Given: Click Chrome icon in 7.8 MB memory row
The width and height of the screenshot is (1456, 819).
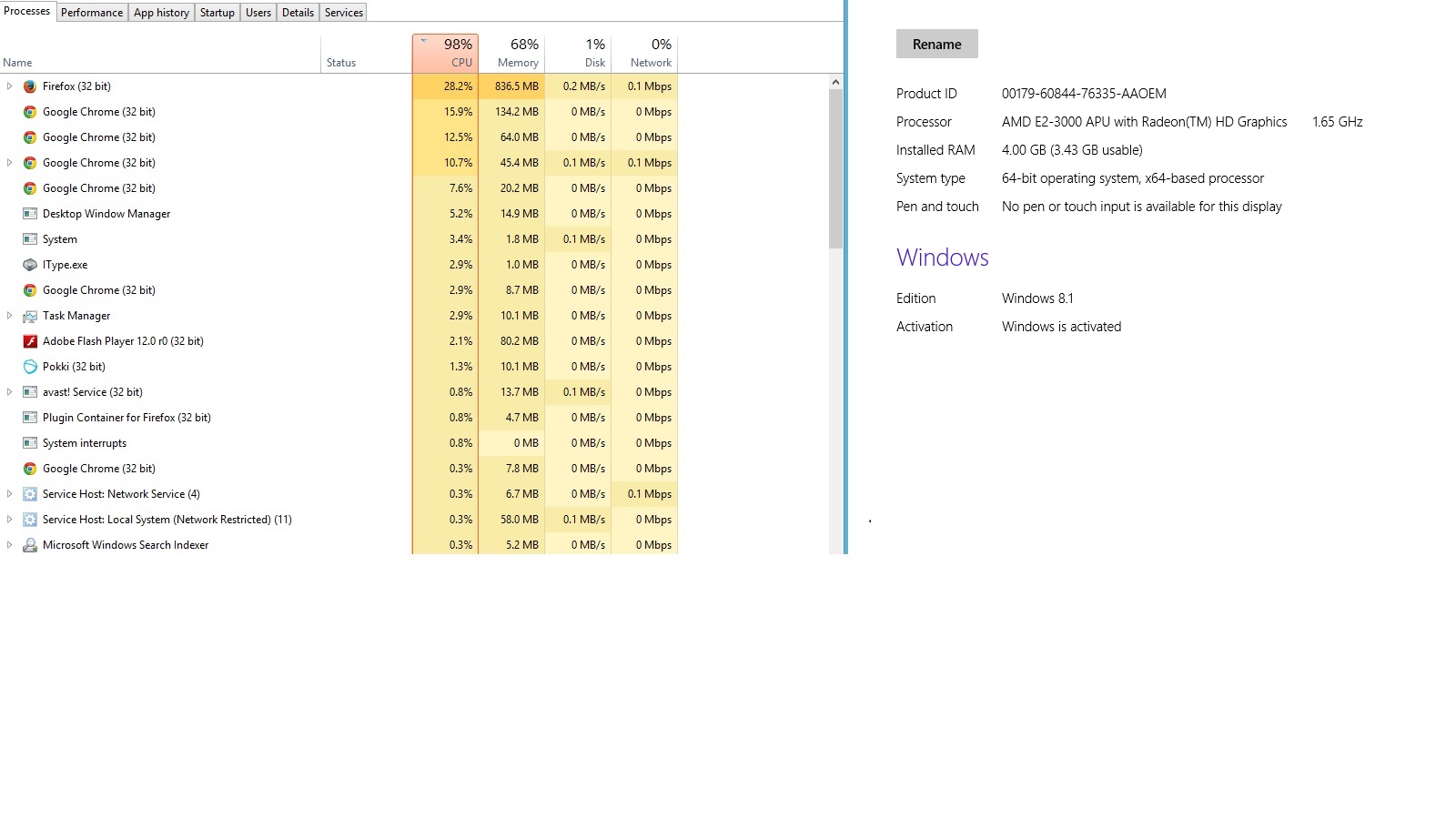Looking at the screenshot, I should click(30, 469).
